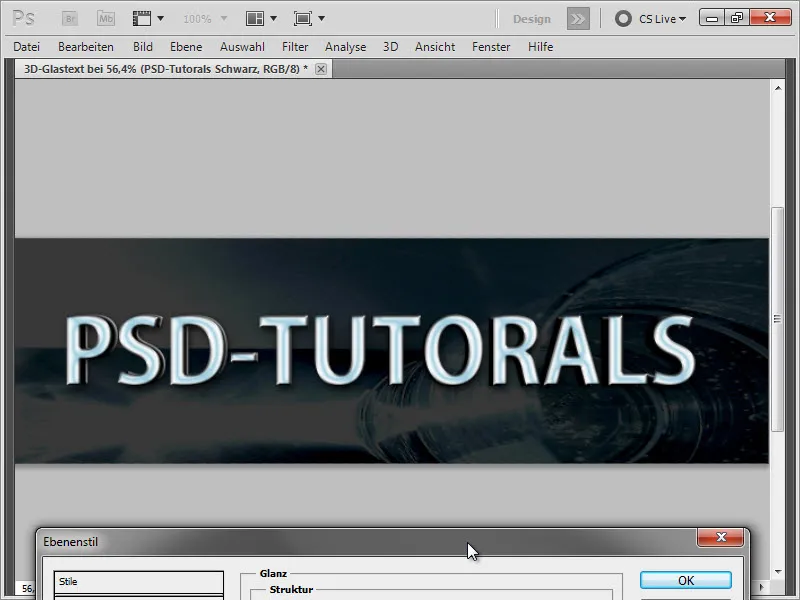Viewport: 800px width, 600px height.
Task: Open the Screen Mode icon
Action: click(x=303, y=19)
